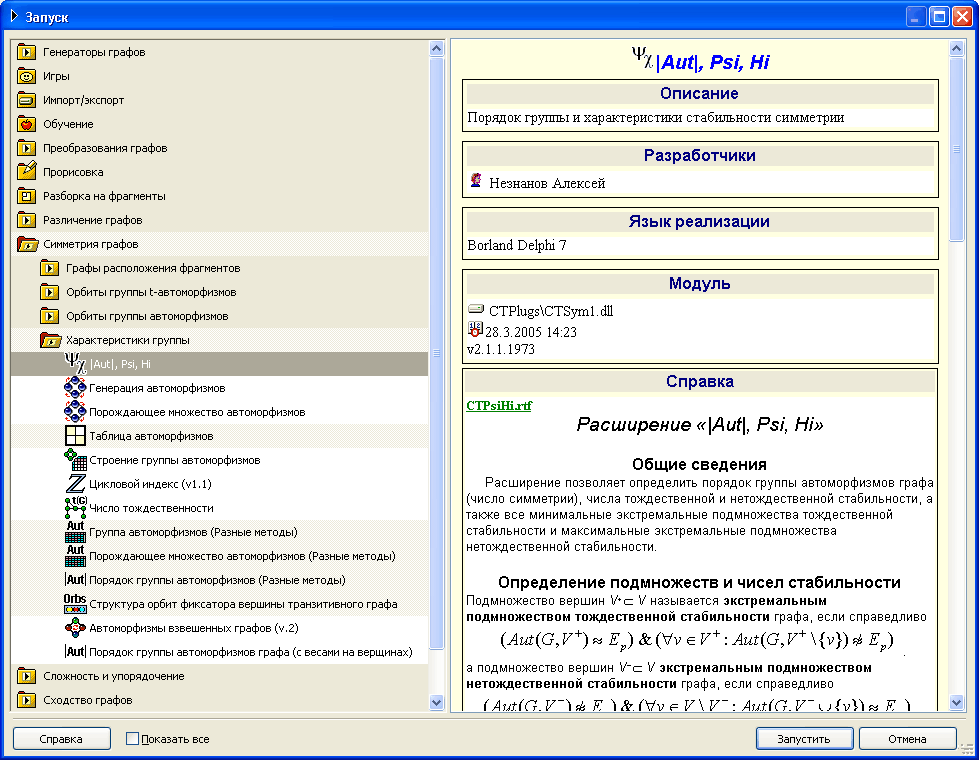Click Aut icon of Группа автоморфизмов (Разные методы)

pos(75,532)
